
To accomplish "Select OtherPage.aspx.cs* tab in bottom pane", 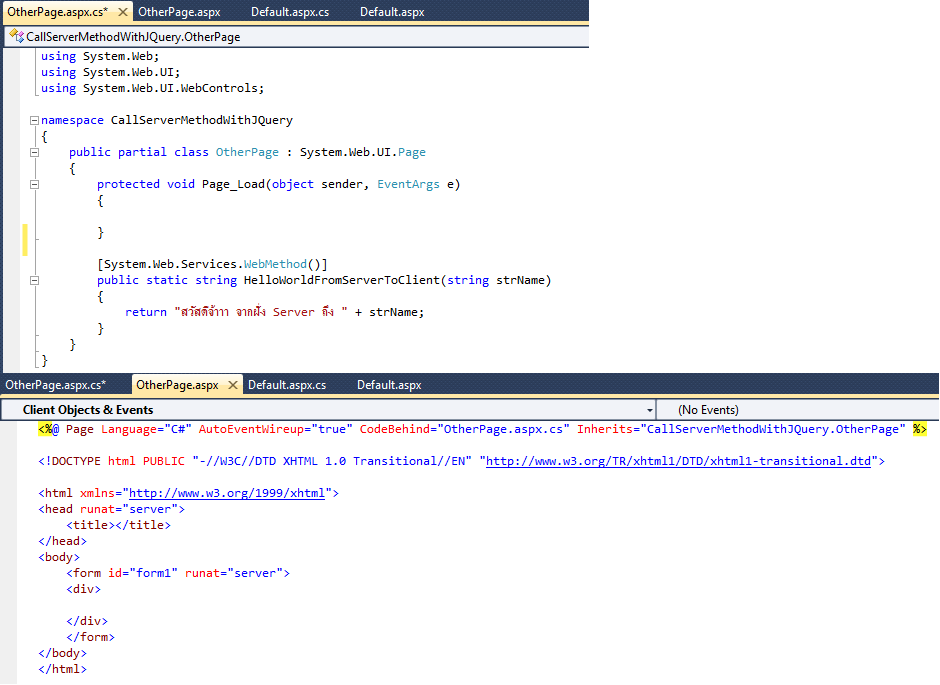I will [x=55, y=385].
